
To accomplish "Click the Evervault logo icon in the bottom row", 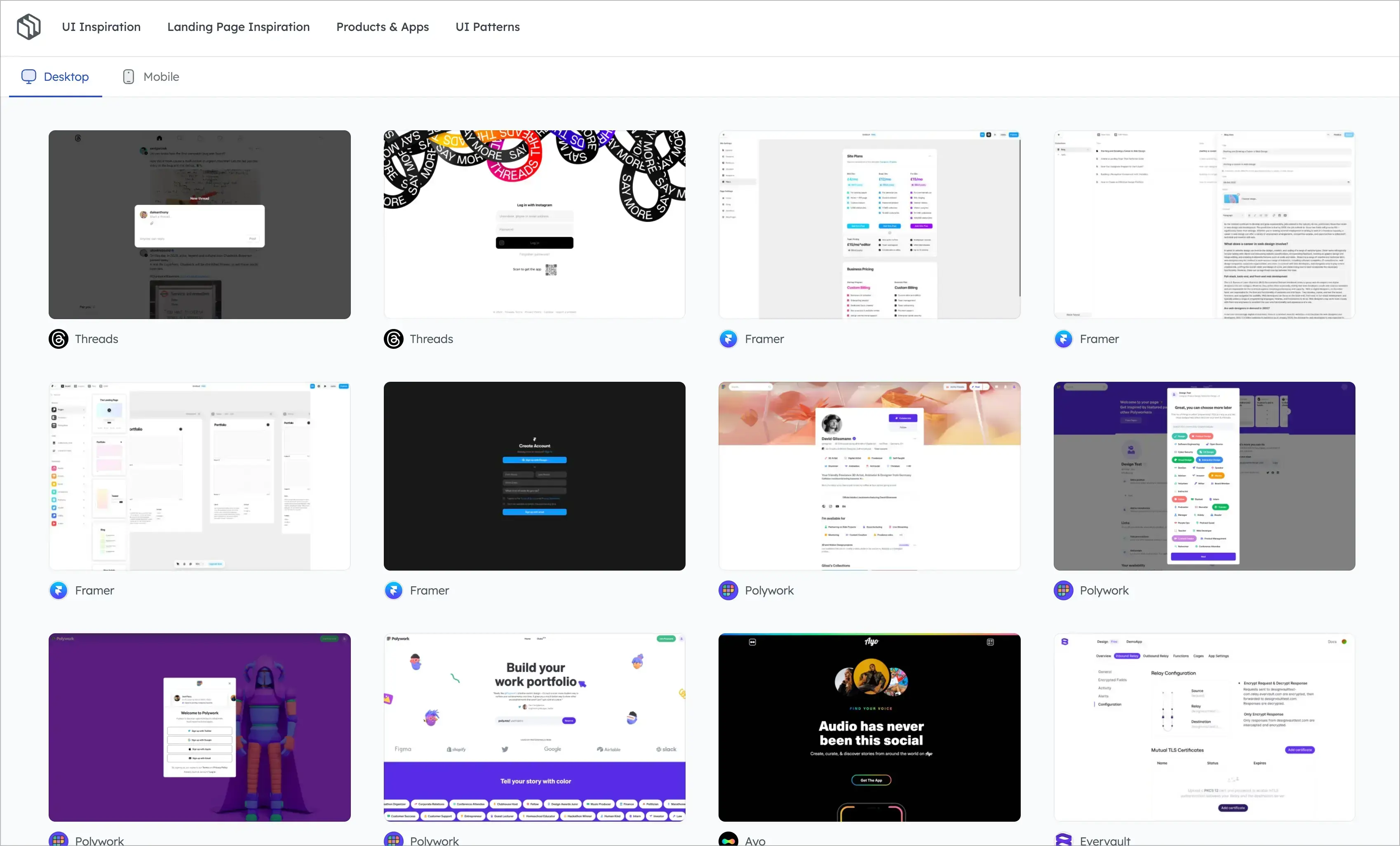I will click(1063, 839).
